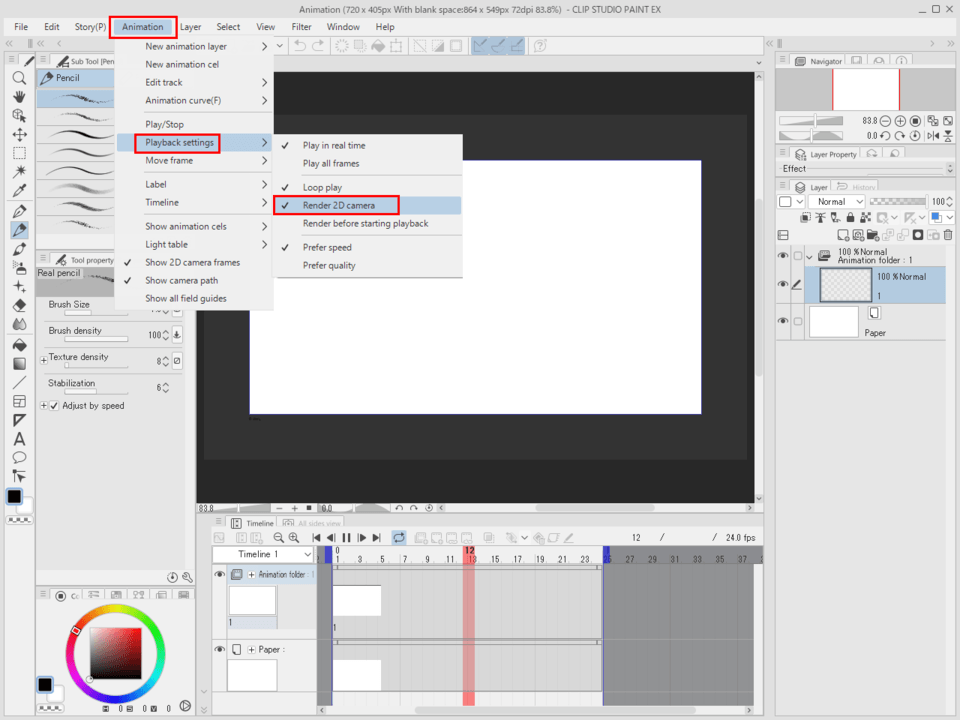Pause the animation playback
The width and height of the screenshot is (960, 720).
pos(346,538)
